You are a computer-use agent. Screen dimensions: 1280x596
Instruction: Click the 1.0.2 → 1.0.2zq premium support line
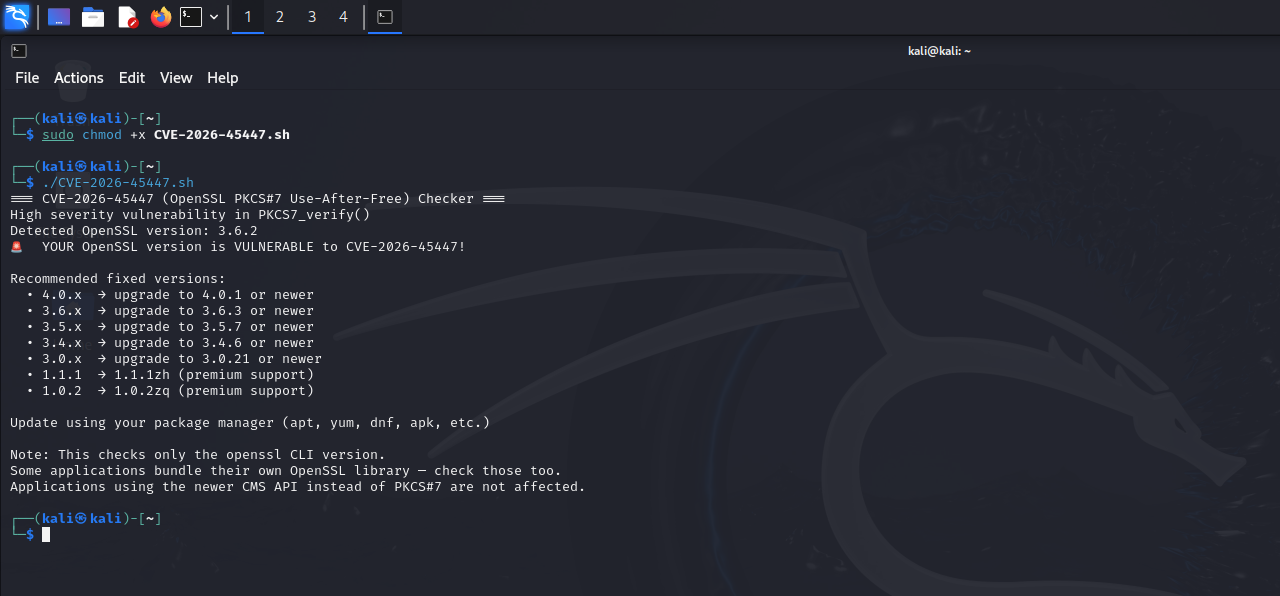click(170, 390)
